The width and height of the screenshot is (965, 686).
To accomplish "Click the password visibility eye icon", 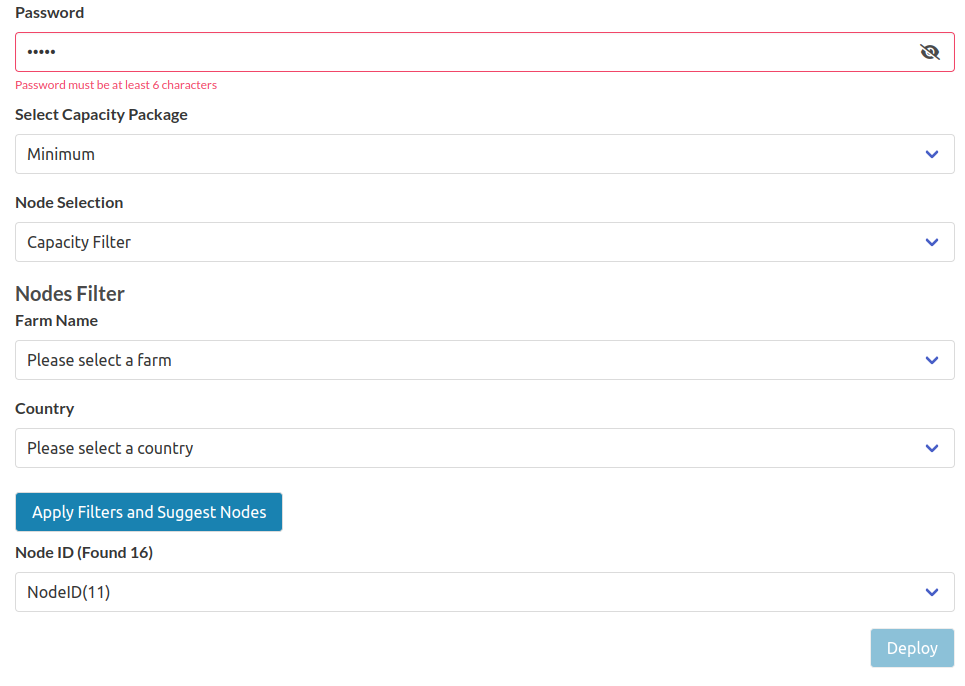I will pyautogui.click(x=930, y=51).
